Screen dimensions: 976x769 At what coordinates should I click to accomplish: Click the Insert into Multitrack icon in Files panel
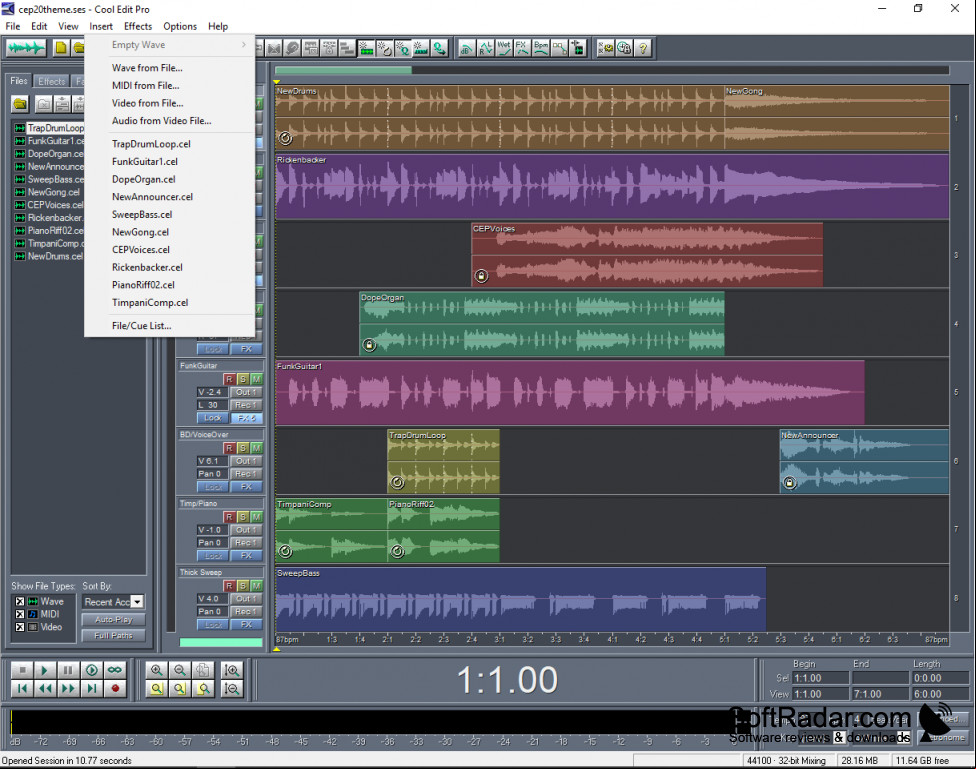pyautogui.click(x=62, y=104)
